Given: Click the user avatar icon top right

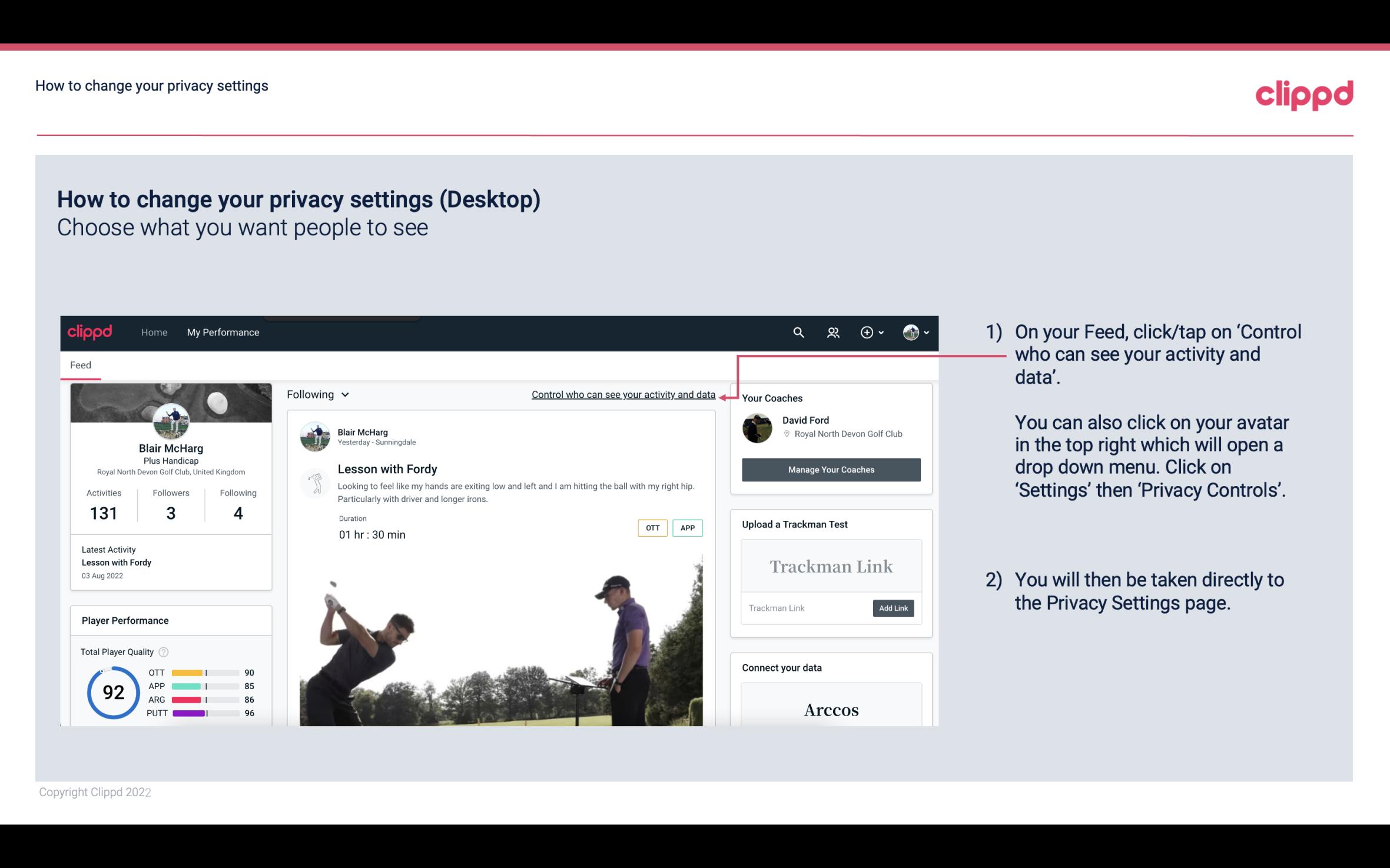Looking at the screenshot, I should pyautogui.click(x=910, y=332).
